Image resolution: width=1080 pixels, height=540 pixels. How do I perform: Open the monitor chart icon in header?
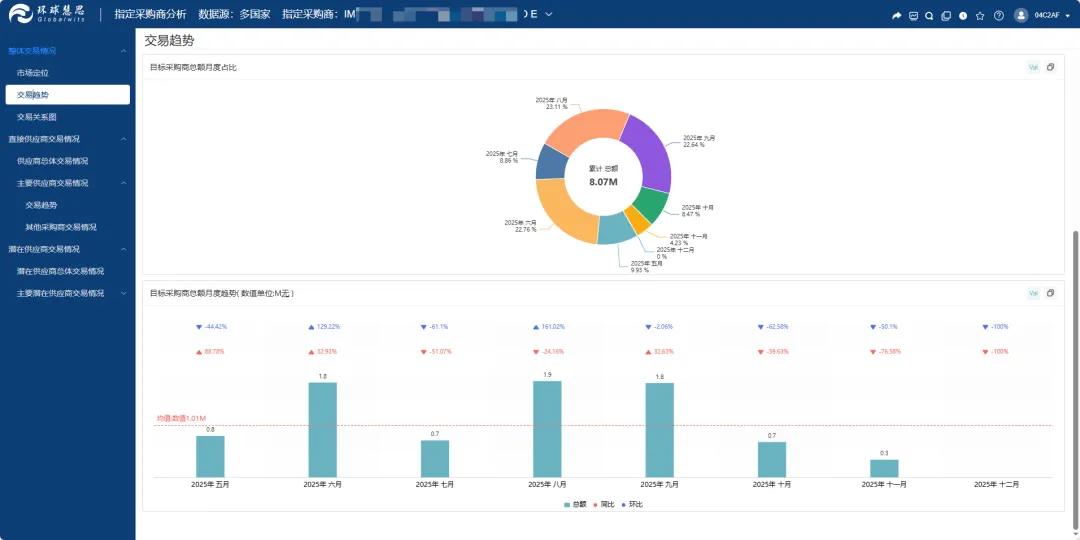[x=913, y=16]
